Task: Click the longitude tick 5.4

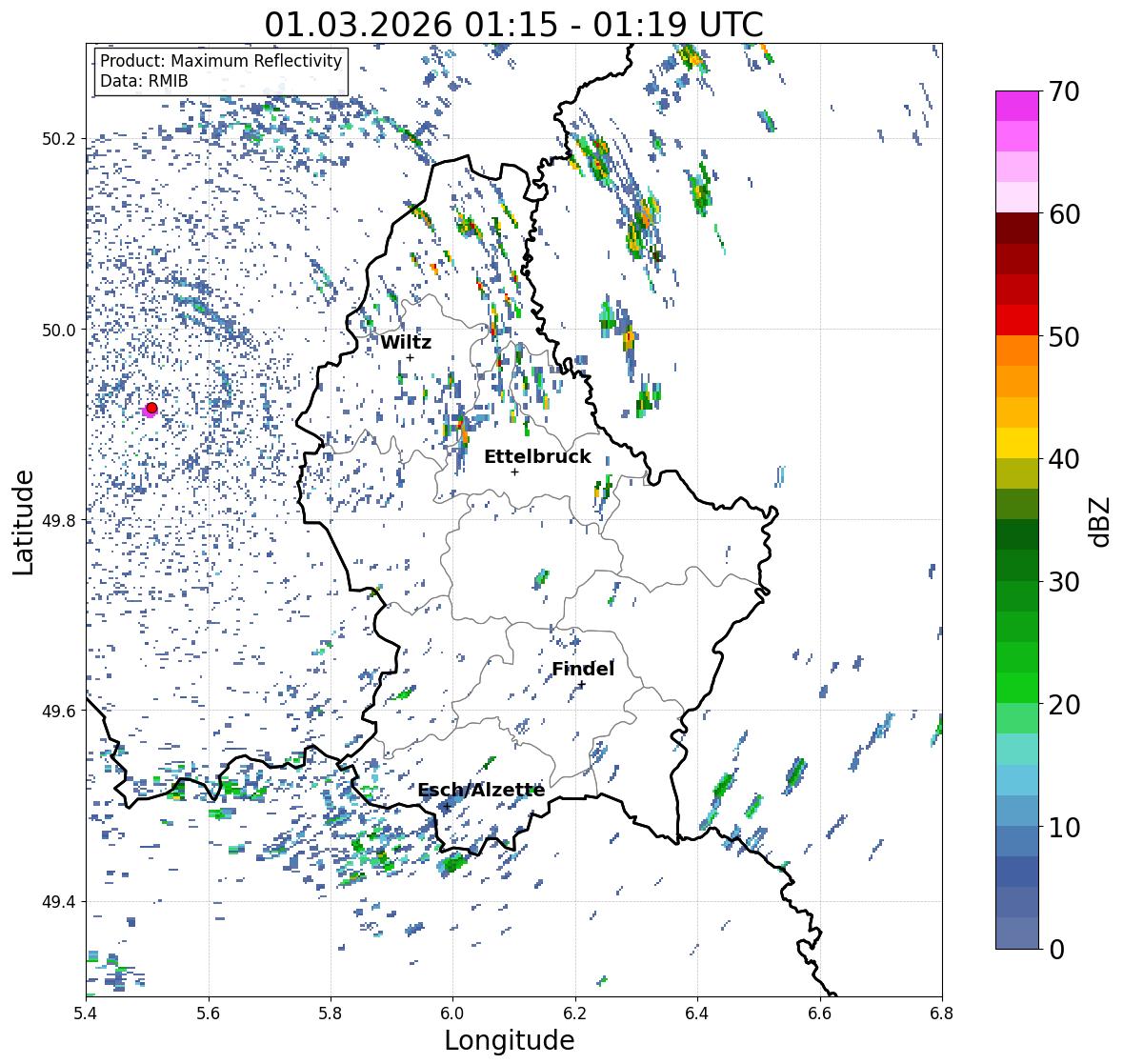Action: (x=86, y=1013)
